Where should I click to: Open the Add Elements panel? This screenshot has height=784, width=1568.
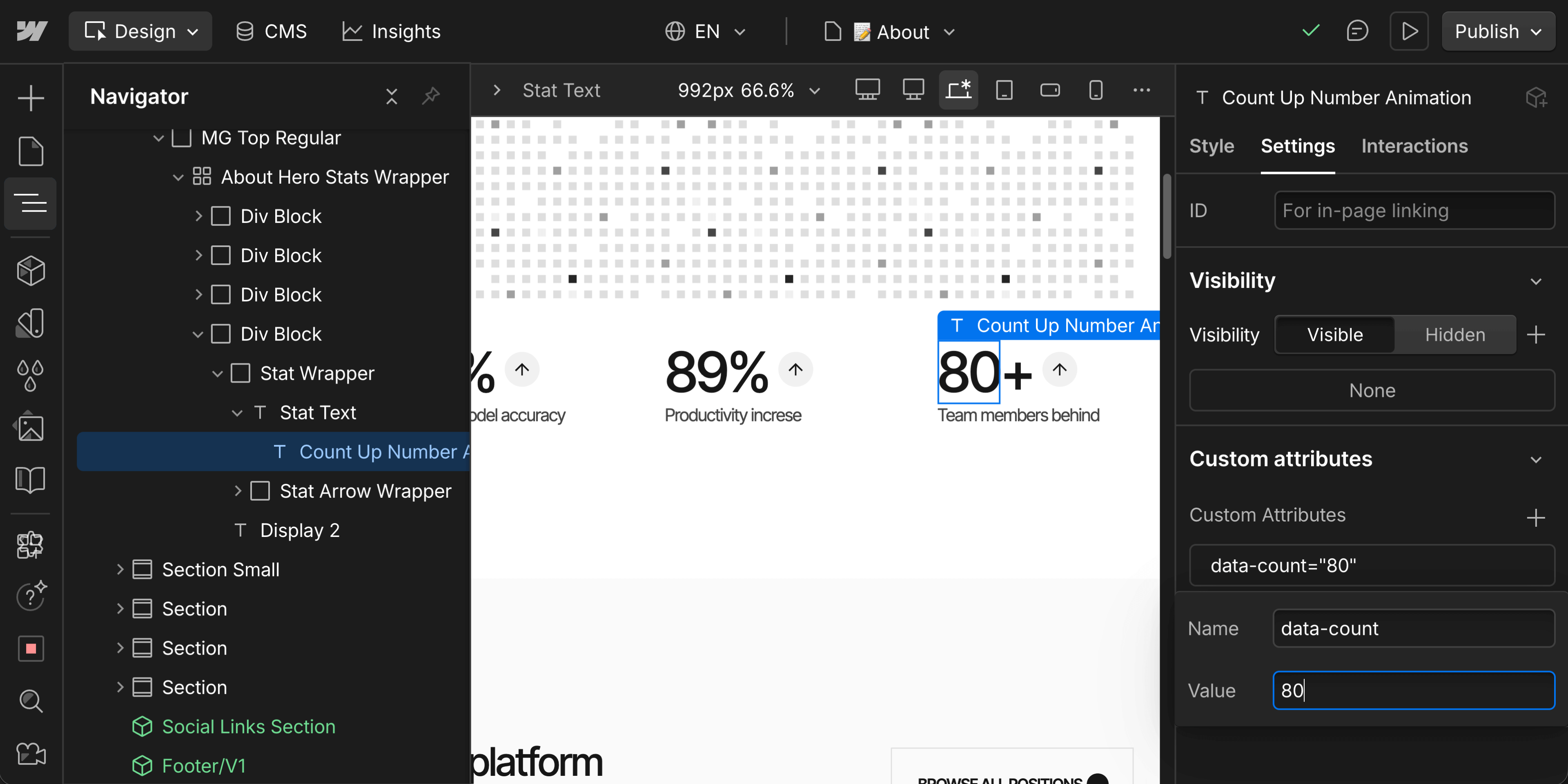coord(30,98)
